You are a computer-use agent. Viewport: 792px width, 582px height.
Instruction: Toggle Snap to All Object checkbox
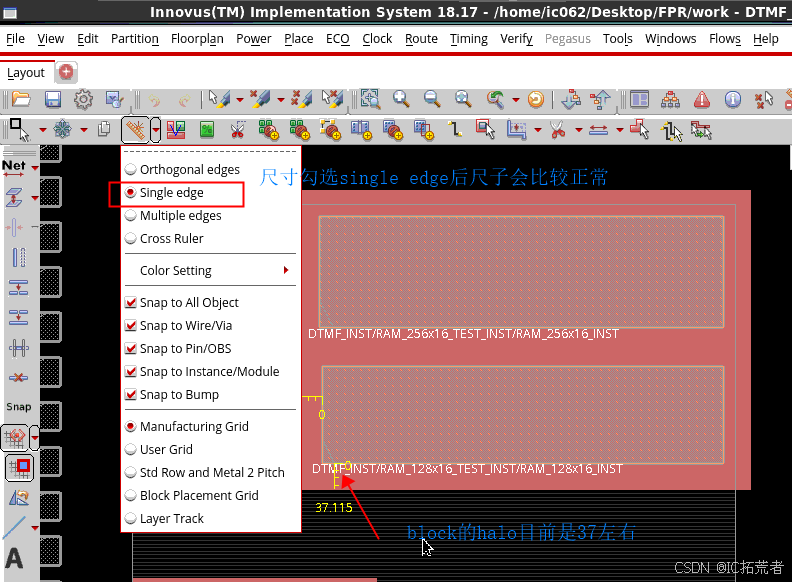(x=182, y=302)
